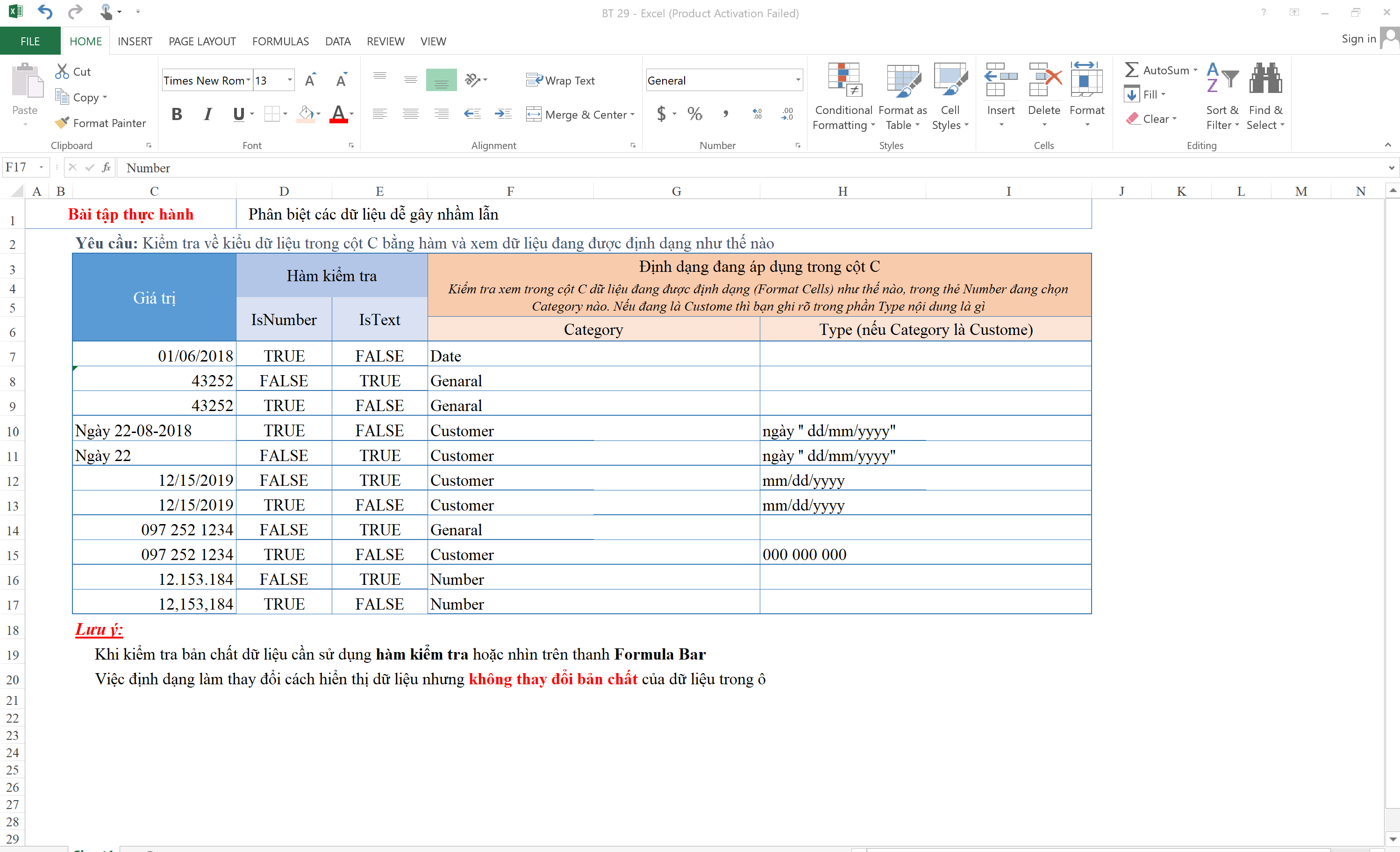Apply the red font color swatch
The width and height of the screenshot is (1400, 852).
(x=339, y=114)
